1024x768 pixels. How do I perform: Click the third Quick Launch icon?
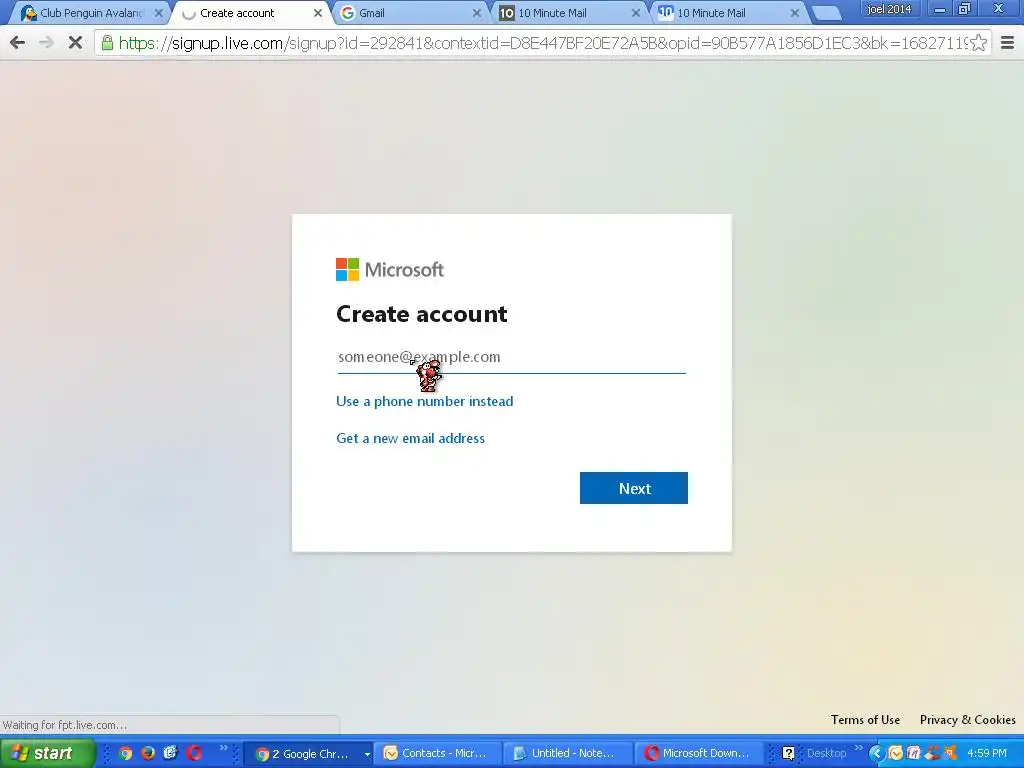(x=170, y=753)
